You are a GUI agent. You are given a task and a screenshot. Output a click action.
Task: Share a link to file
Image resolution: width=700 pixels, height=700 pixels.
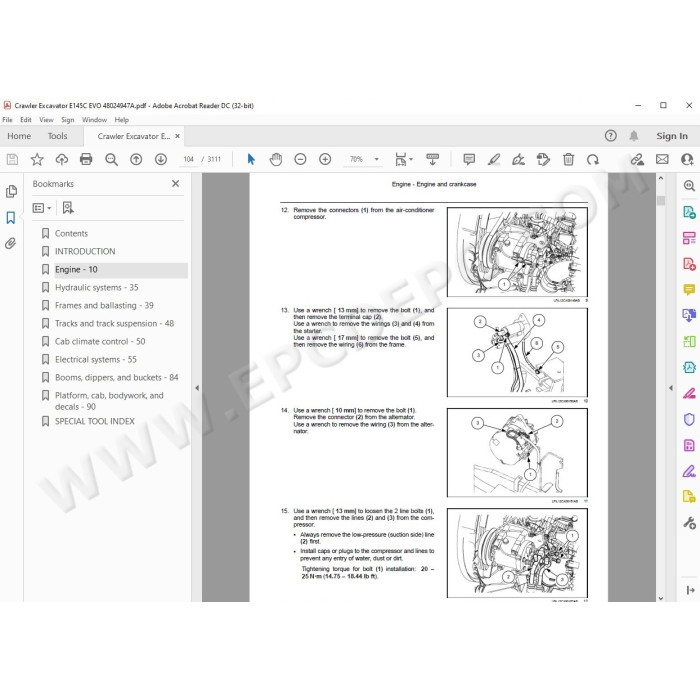tap(637, 159)
